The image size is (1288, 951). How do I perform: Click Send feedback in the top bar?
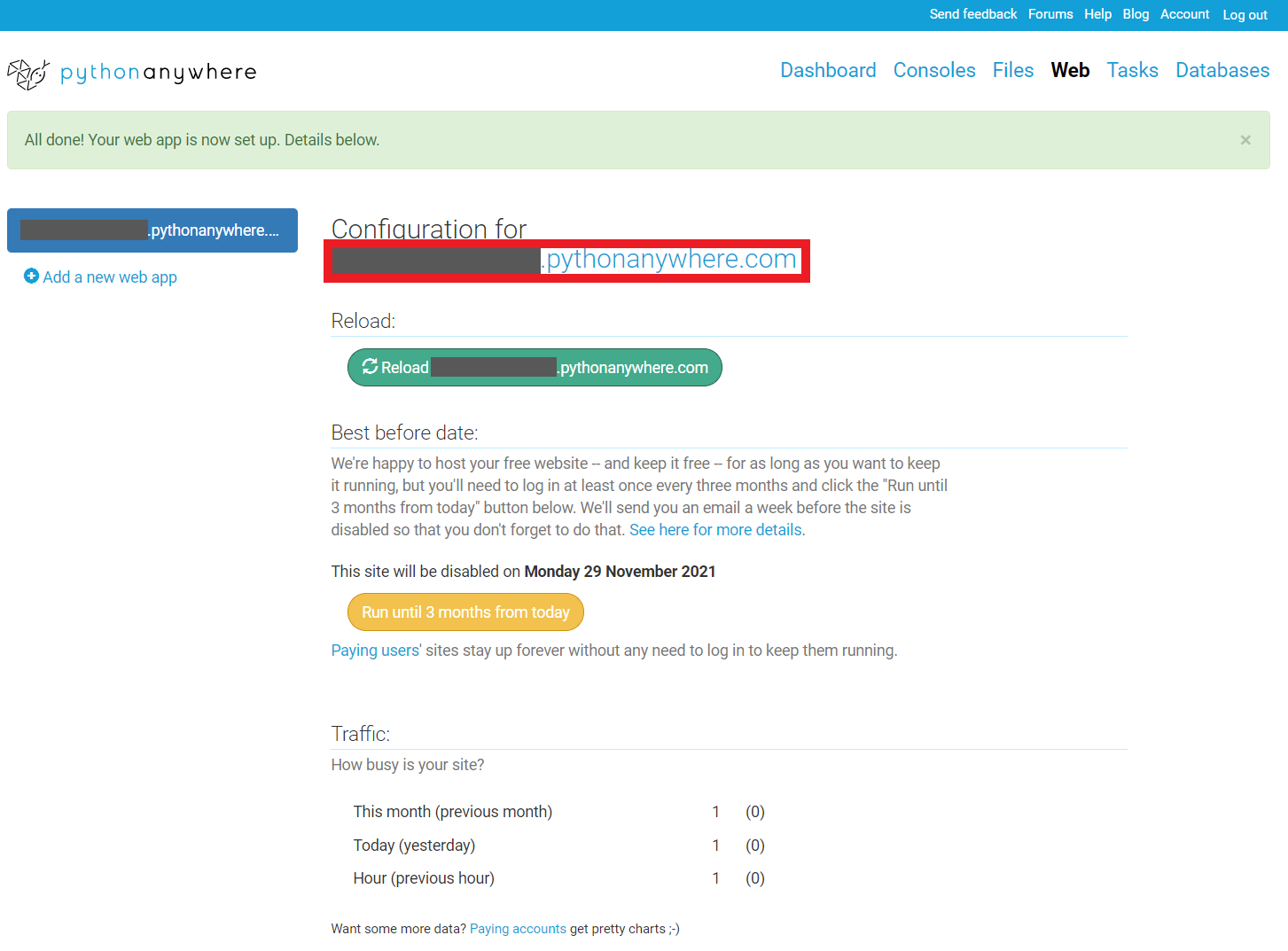(x=973, y=14)
